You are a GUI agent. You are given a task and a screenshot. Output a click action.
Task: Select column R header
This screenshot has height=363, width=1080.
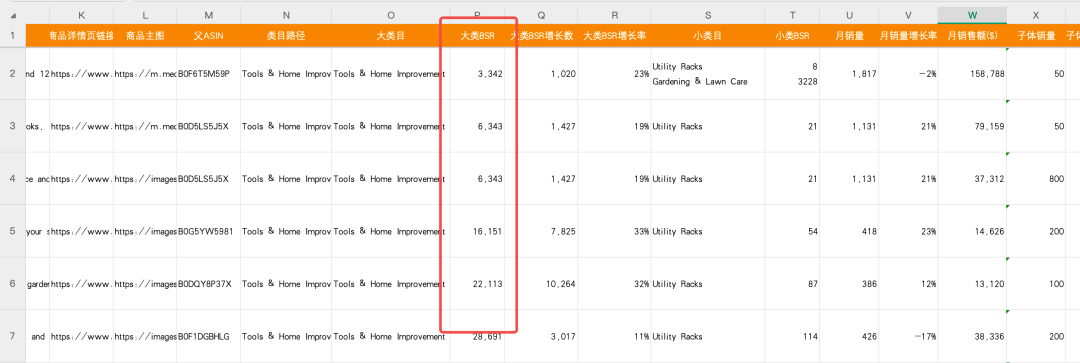tap(614, 15)
